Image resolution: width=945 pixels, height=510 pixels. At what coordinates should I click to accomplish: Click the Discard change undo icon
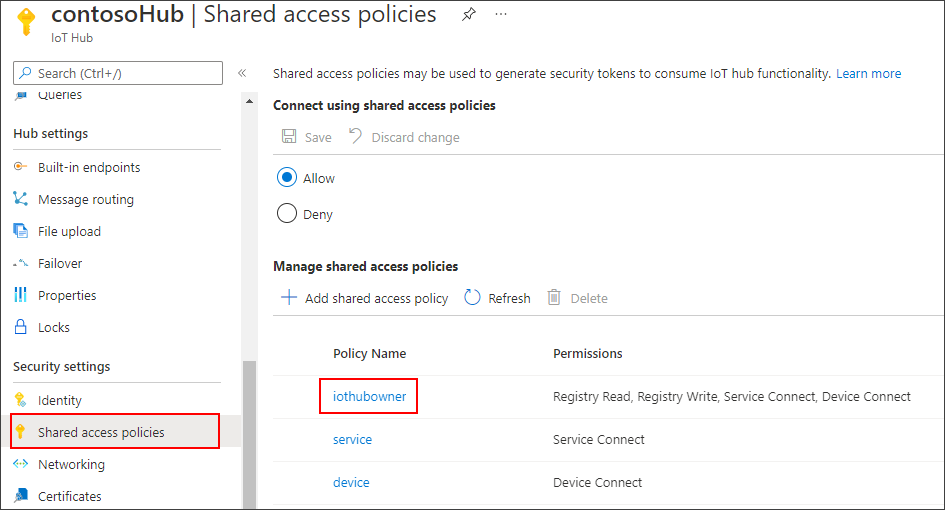tap(355, 137)
